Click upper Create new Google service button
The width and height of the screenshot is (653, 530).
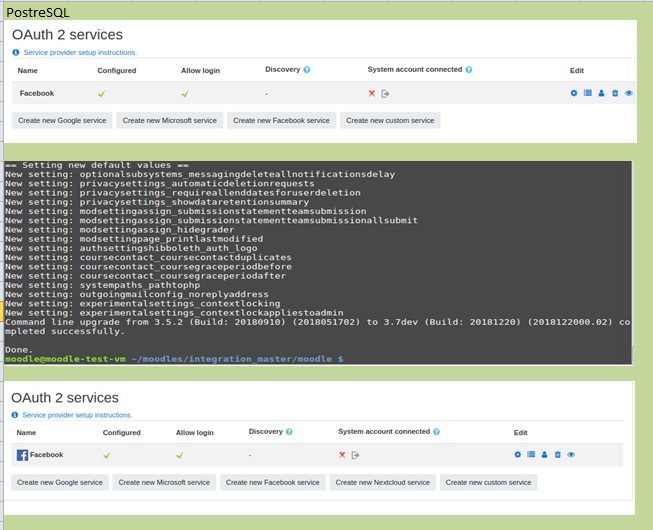(62, 120)
